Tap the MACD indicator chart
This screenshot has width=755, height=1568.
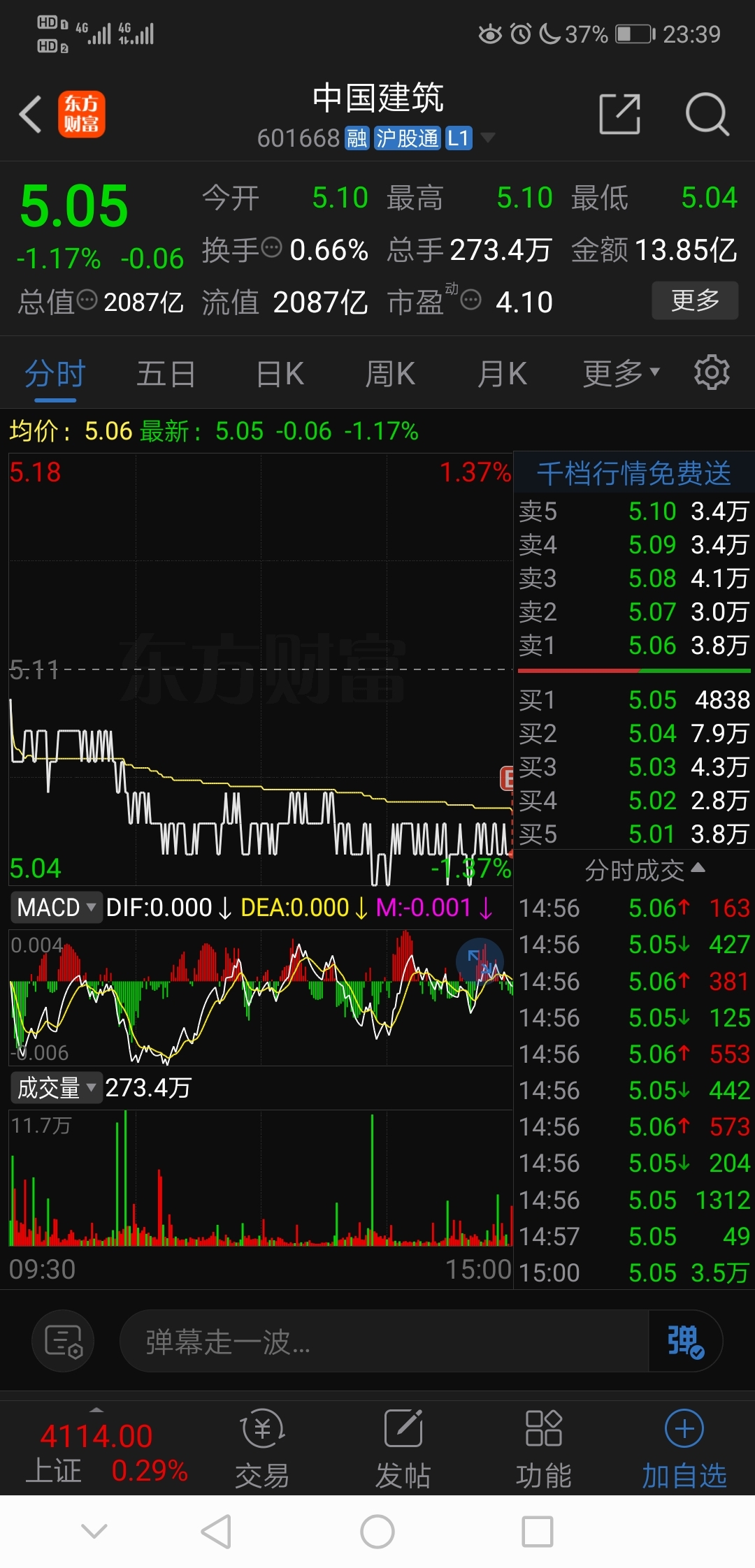coord(261,998)
